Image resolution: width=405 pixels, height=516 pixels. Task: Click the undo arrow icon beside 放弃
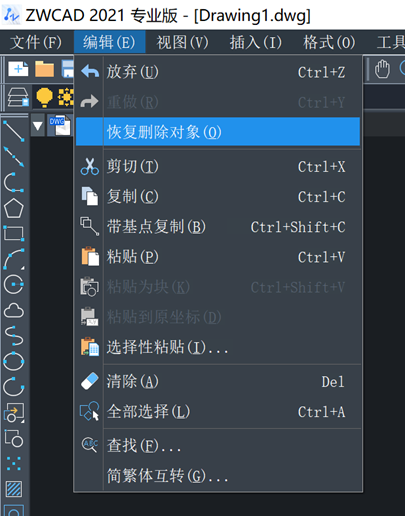click(89, 71)
